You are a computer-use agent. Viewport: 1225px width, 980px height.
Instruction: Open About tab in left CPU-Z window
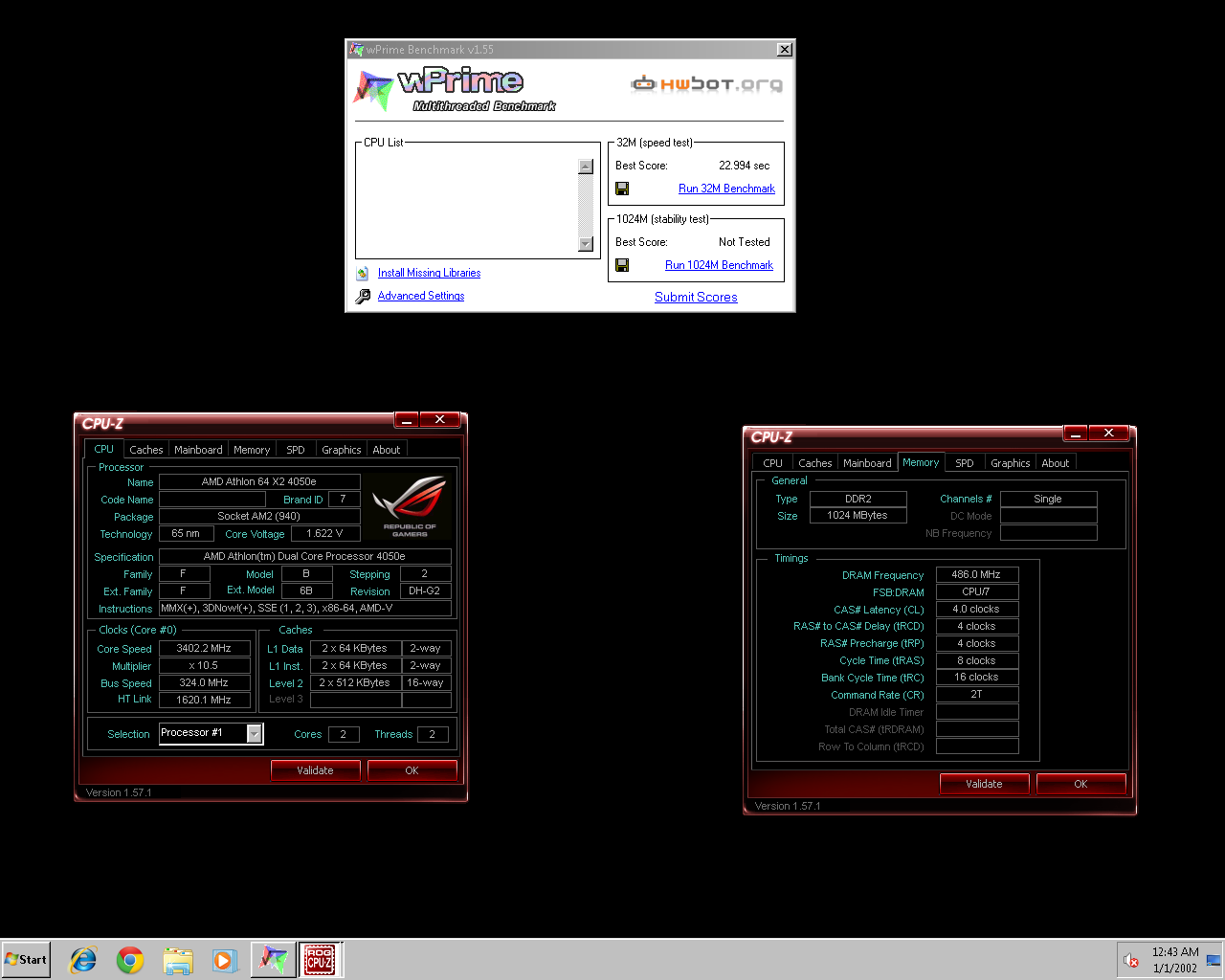click(387, 450)
